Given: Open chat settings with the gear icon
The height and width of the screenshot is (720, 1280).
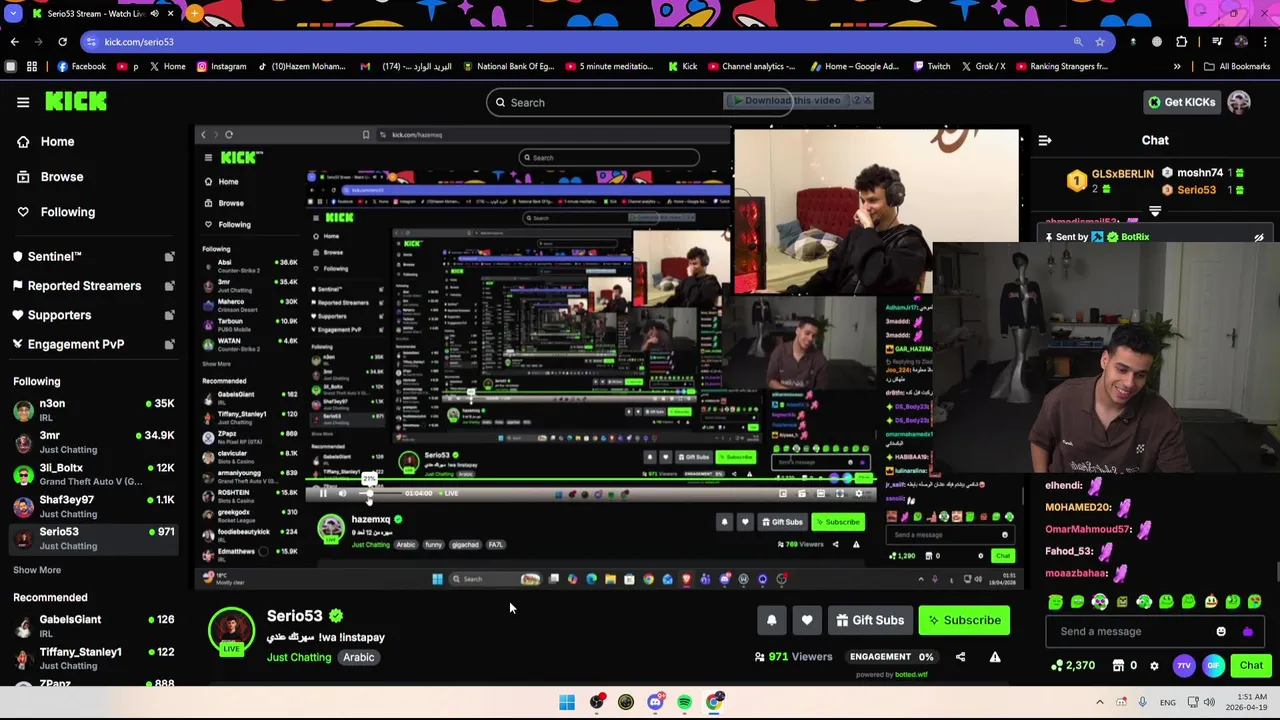Looking at the screenshot, I should pyautogui.click(x=1154, y=666).
